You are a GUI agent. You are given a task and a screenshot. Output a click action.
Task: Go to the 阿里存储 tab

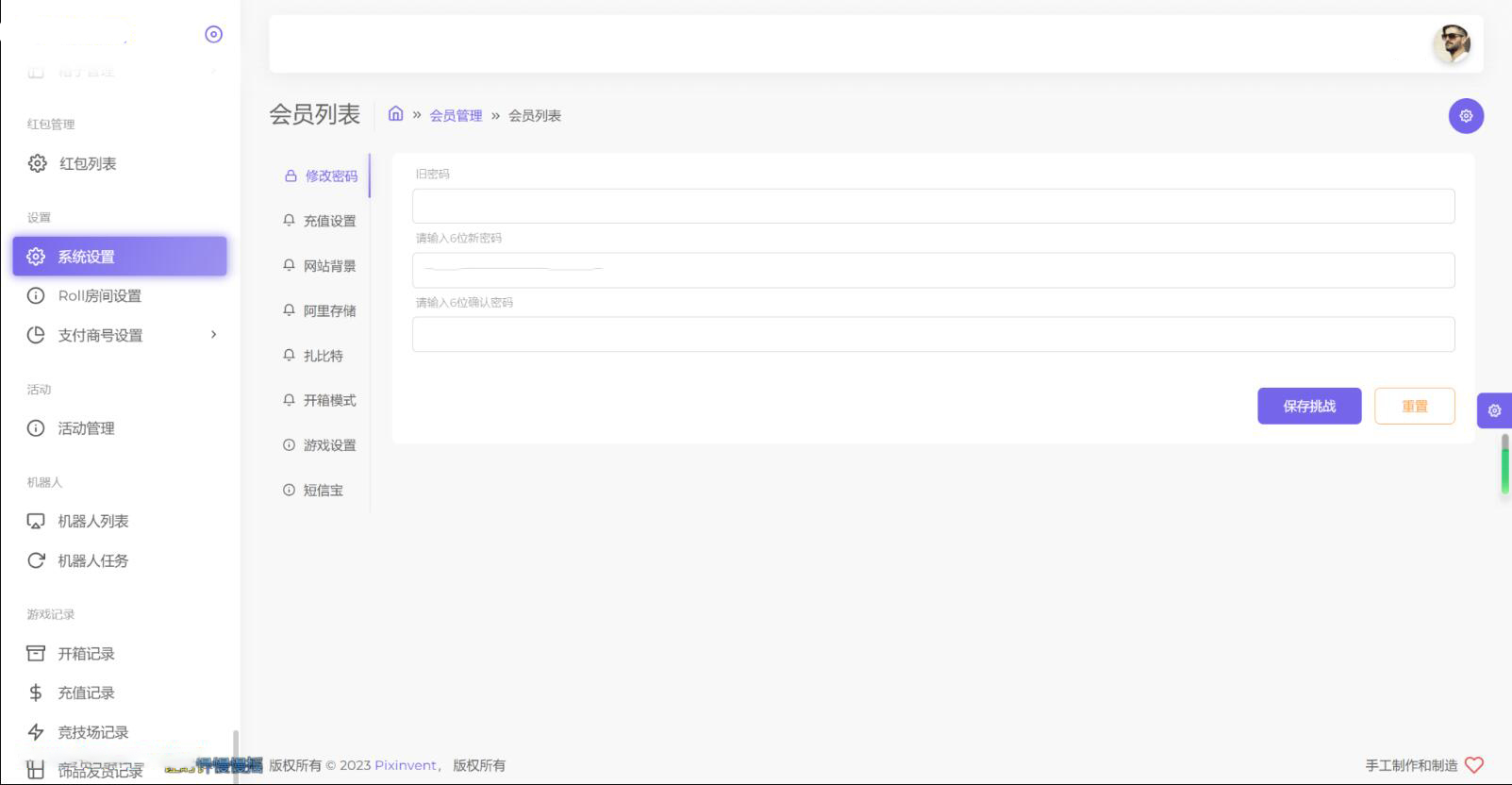tap(321, 310)
